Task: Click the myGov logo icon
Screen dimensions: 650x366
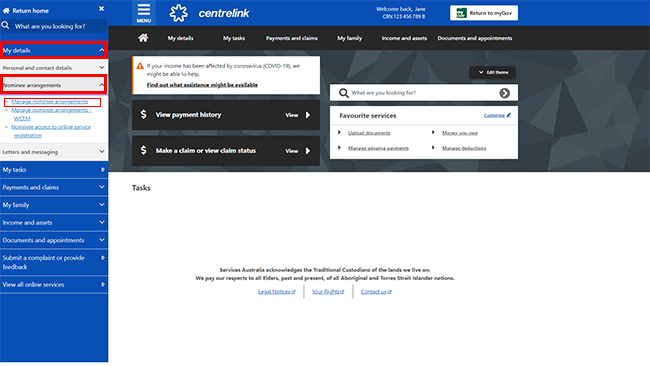Action: coord(461,13)
